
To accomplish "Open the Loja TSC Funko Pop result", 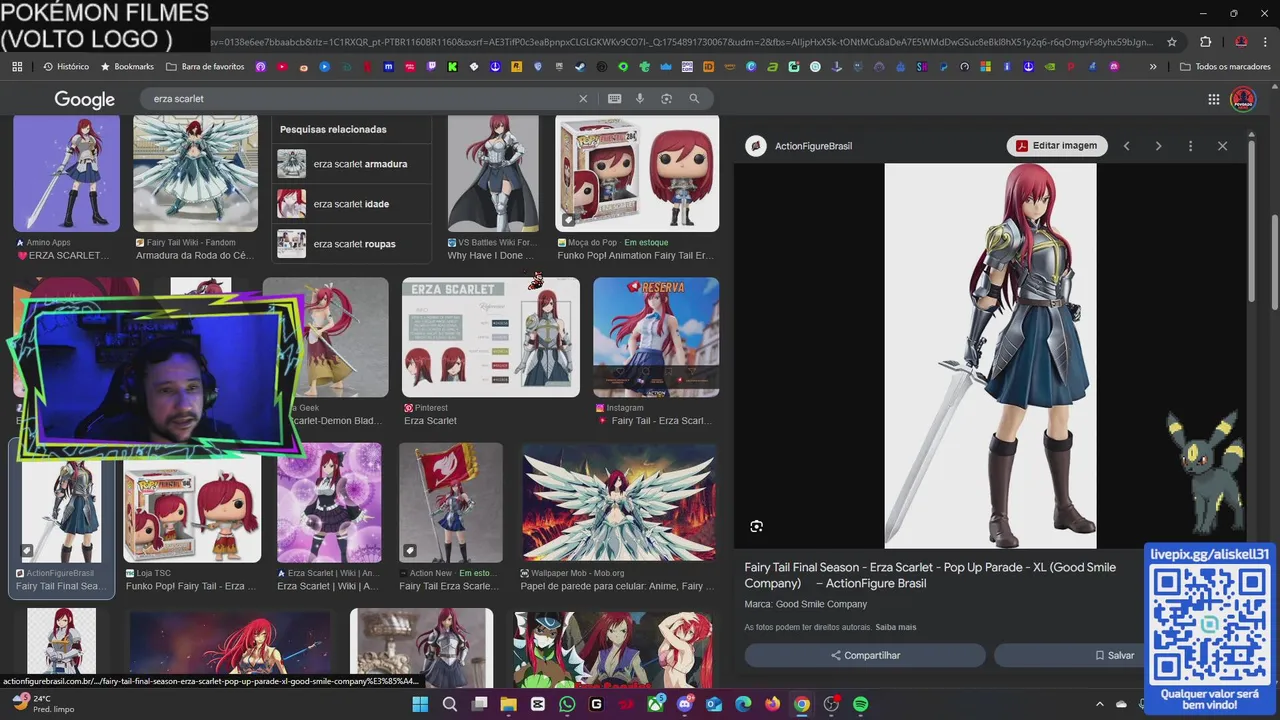I will (192, 510).
